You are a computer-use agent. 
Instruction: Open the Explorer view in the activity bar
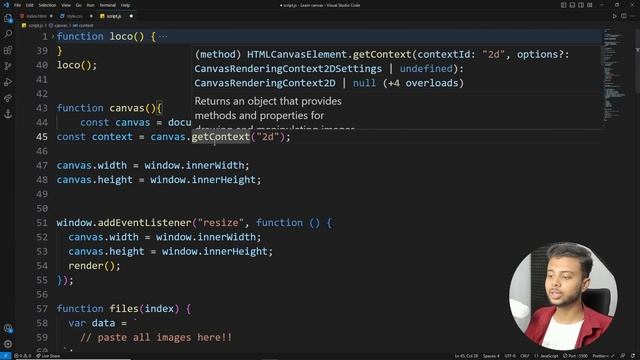click(x=8, y=18)
